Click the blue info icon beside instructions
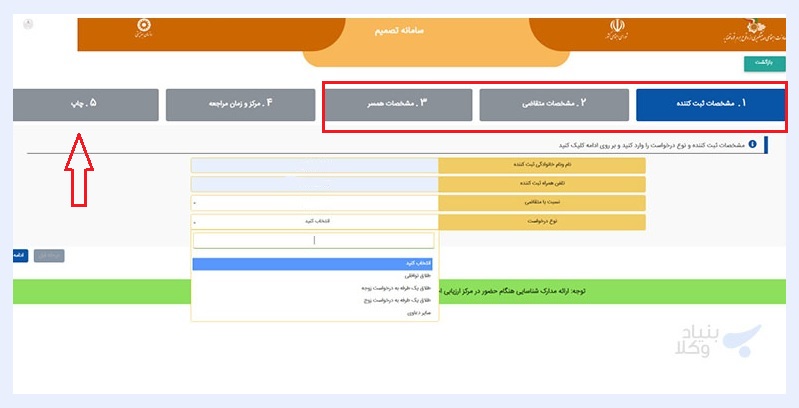 tap(752, 145)
